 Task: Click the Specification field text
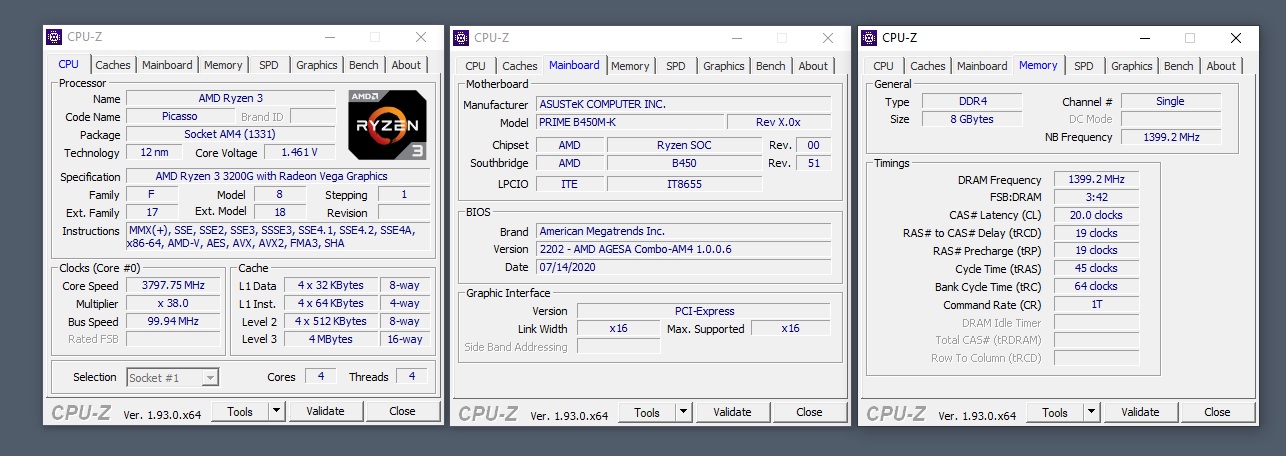coord(279,177)
